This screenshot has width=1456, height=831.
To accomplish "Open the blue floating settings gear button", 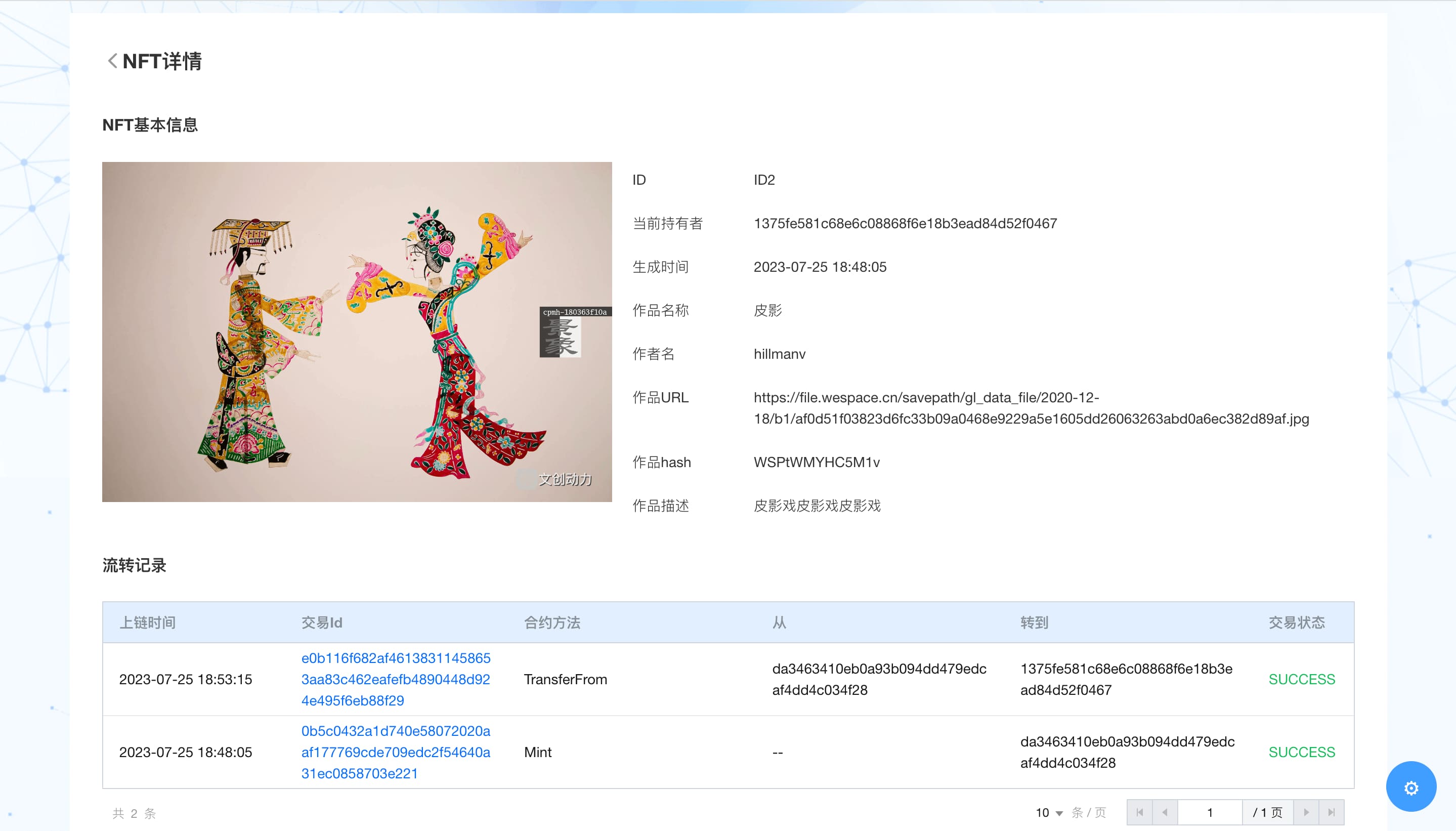I will click(1410, 787).
